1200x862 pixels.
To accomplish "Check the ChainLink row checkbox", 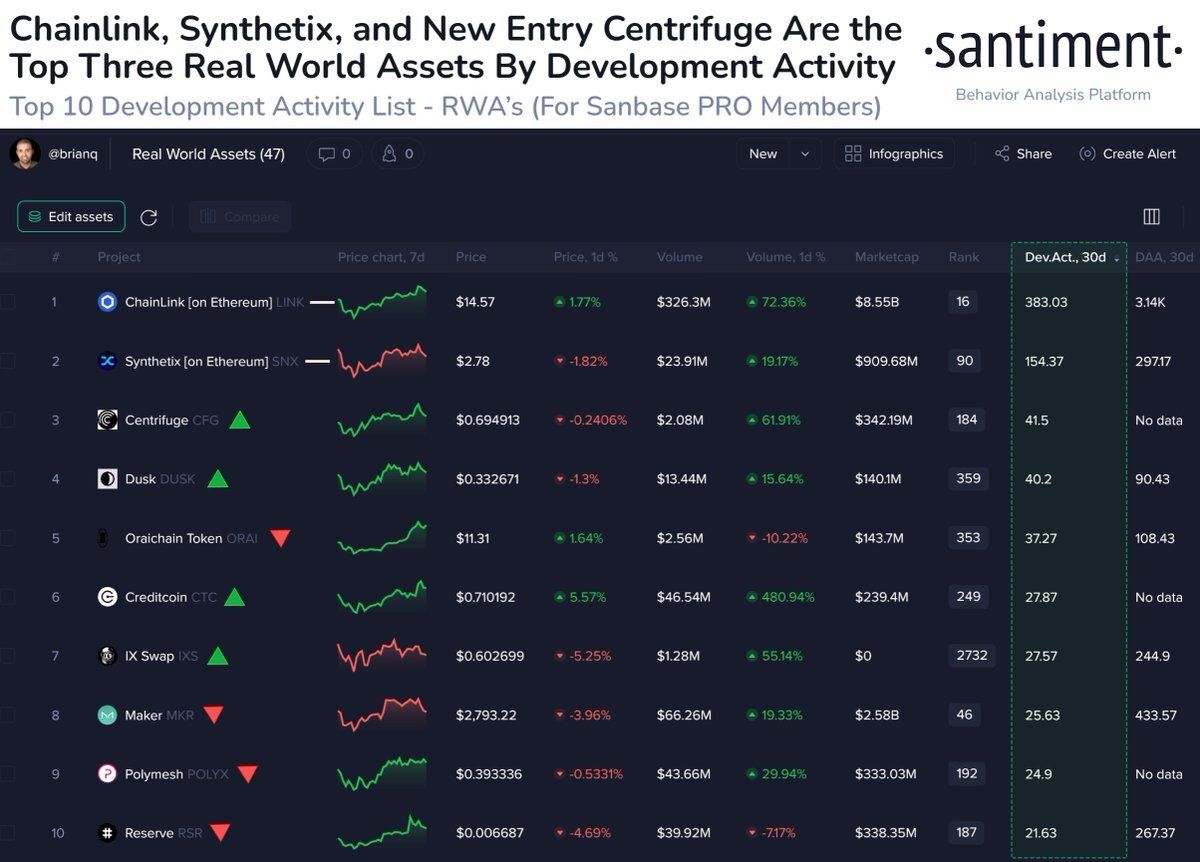I will [x=7, y=302].
